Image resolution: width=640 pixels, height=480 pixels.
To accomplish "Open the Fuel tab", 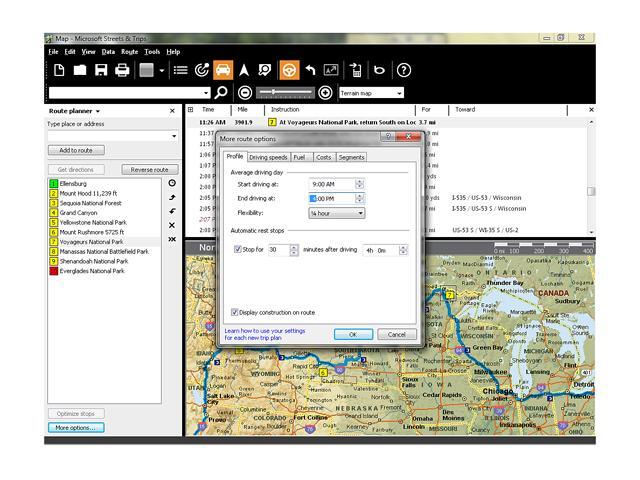I will (300, 157).
